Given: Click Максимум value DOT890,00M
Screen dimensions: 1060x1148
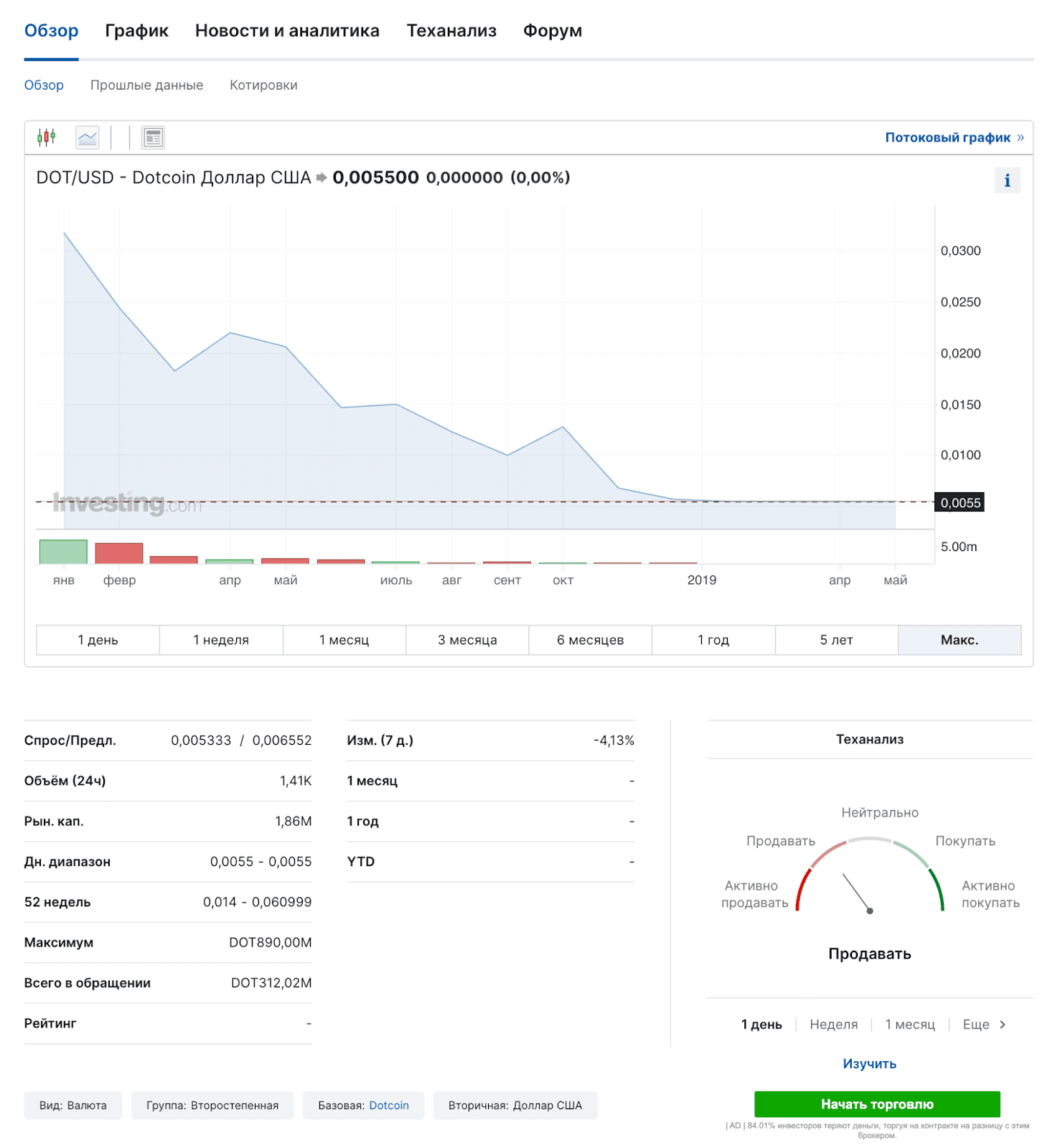Looking at the screenshot, I should (271, 943).
